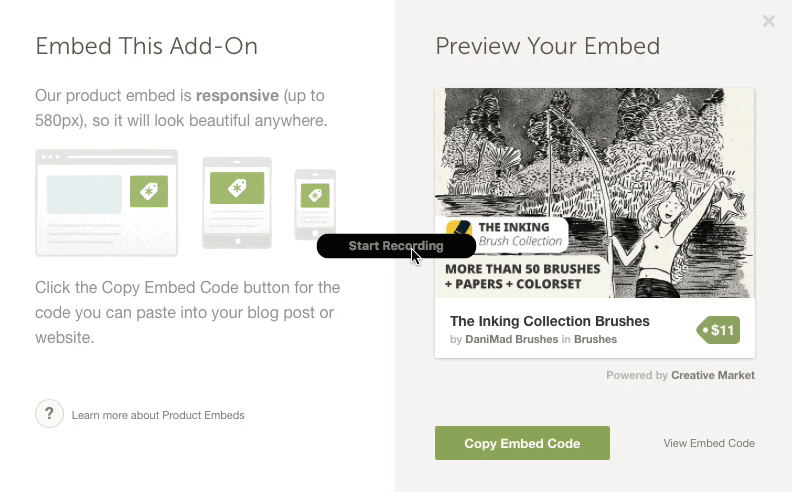Open the View Embed Code link
The width and height of the screenshot is (792, 492).
click(709, 443)
